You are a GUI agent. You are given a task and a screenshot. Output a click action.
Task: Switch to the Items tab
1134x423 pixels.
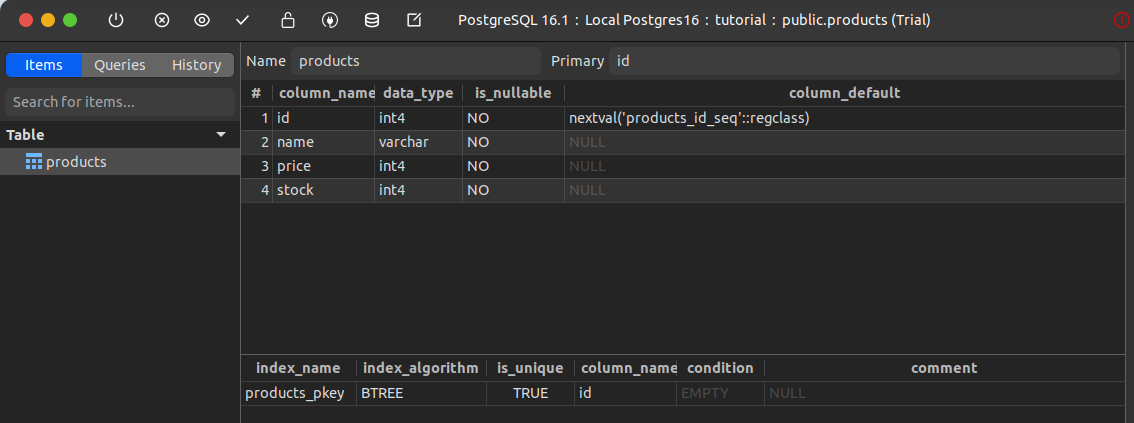(44, 65)
